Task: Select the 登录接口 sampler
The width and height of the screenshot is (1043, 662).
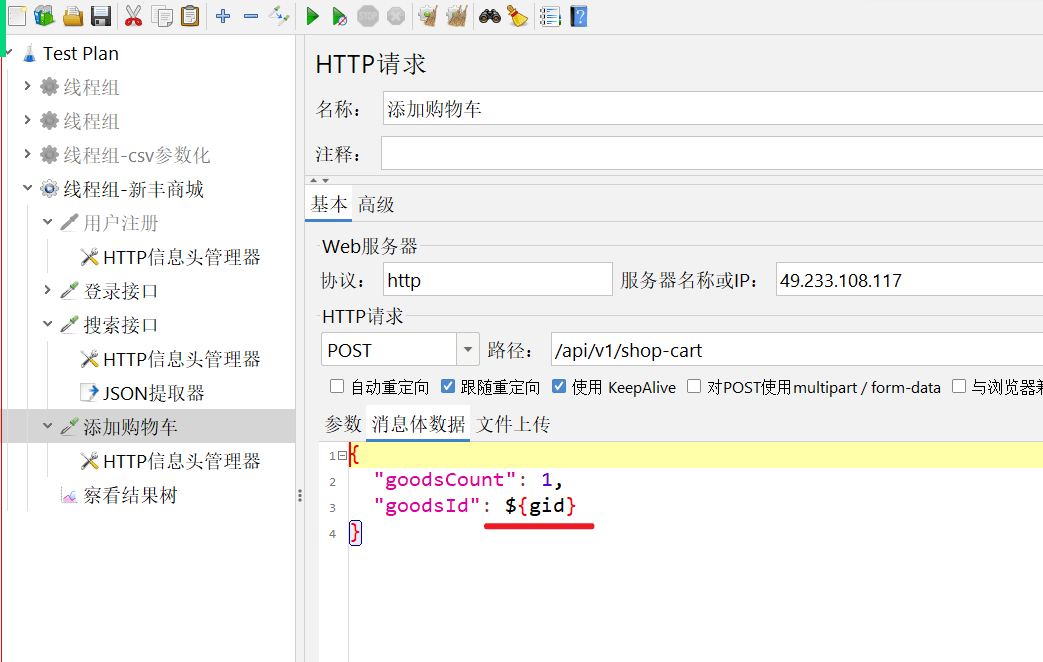Action: (120, 291)
